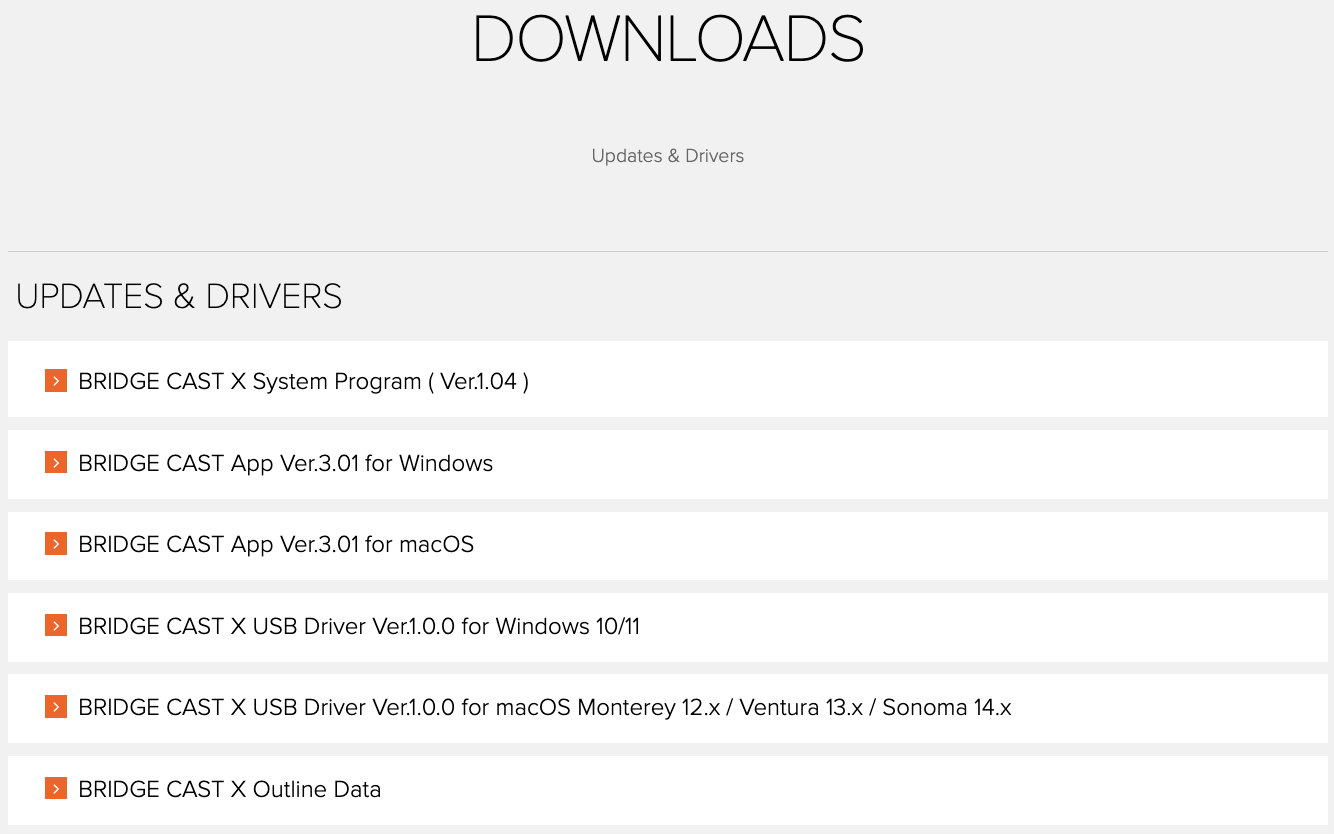Click the empty right side of the System Program row
The image size is (1334, 834).
click(1000, 380)
